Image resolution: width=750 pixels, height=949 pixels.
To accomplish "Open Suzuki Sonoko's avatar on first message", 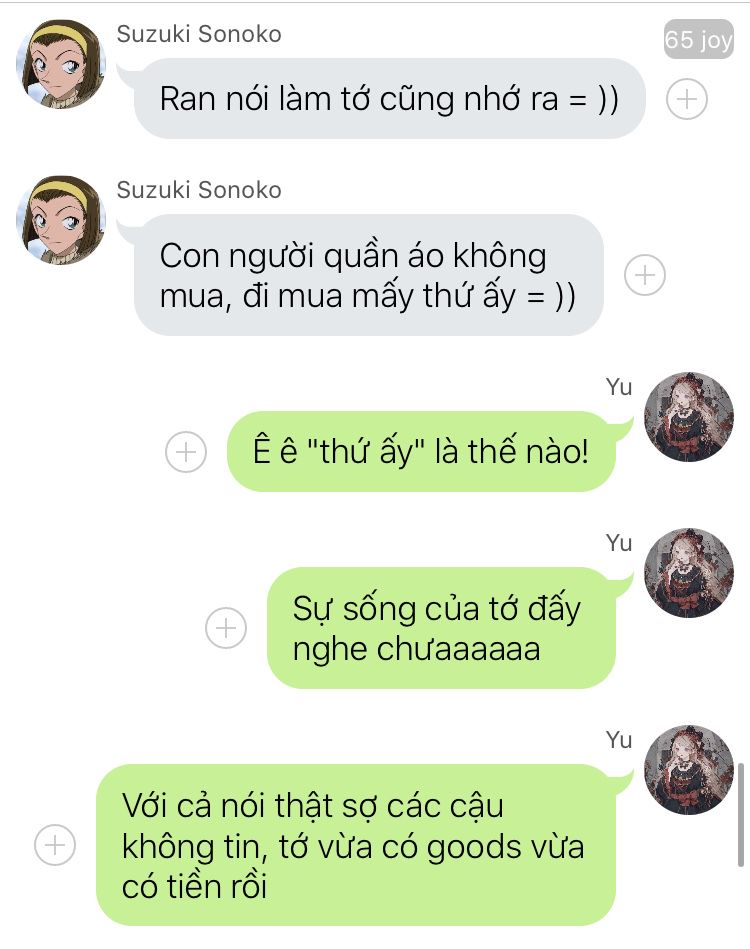I will pyautogui.click(x=61, y=65).
